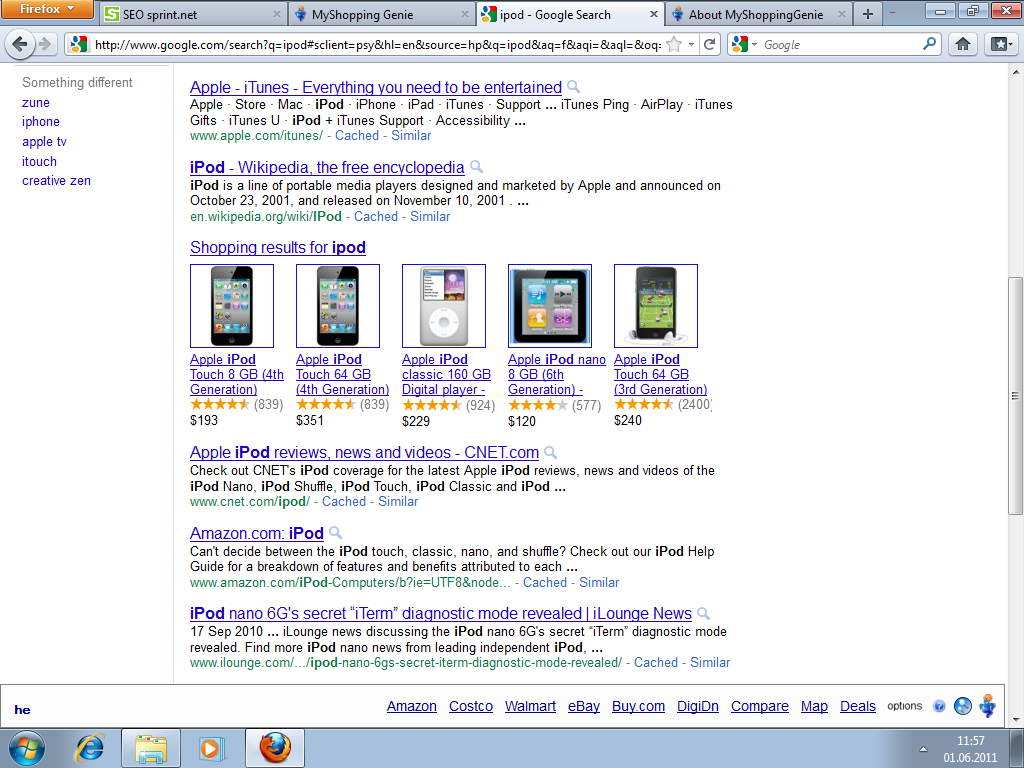
Task: Preview the Apple iTunes result magnifier icon
Action: pos(573,86)
